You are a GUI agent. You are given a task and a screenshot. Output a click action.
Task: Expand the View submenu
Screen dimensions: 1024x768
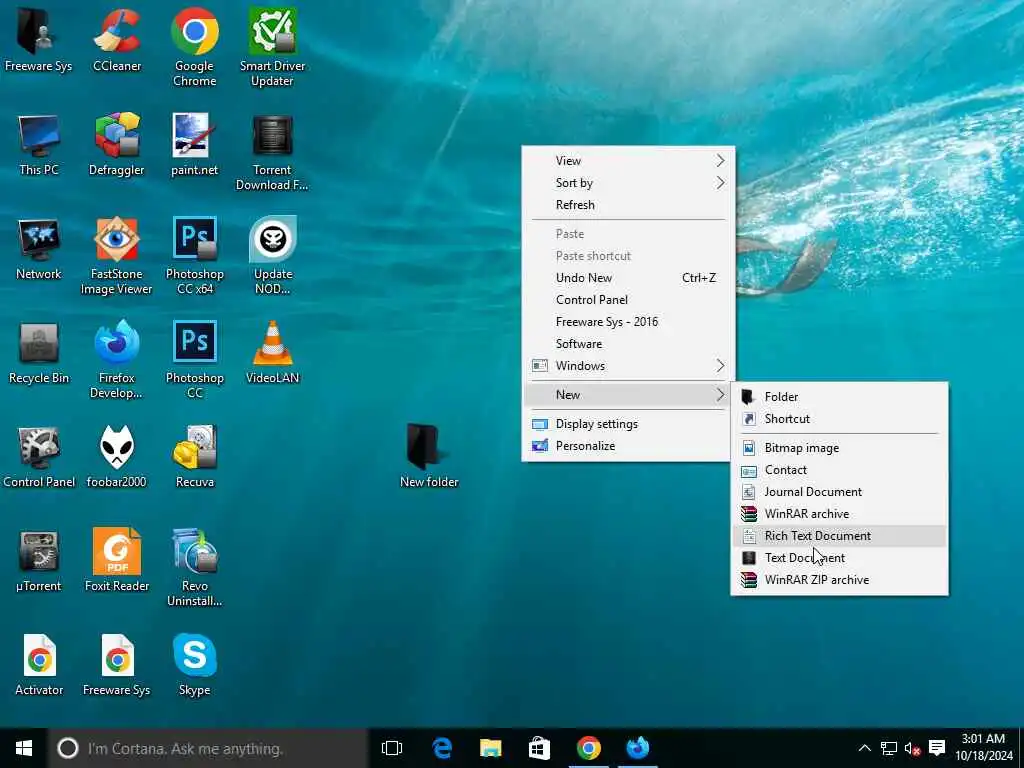pyautogui.click(x=628, y=161)
